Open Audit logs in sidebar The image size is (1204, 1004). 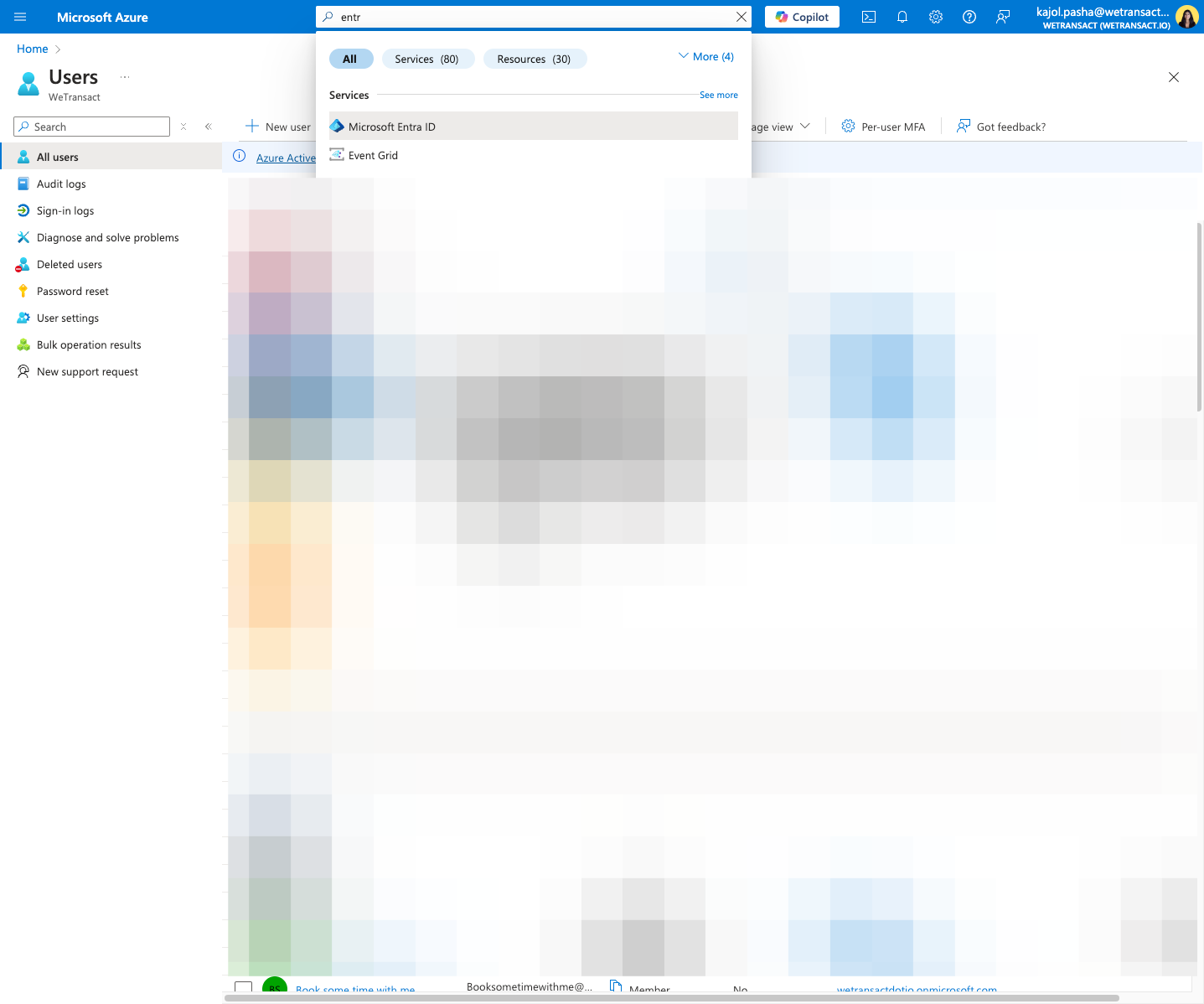tap(111, 184)
